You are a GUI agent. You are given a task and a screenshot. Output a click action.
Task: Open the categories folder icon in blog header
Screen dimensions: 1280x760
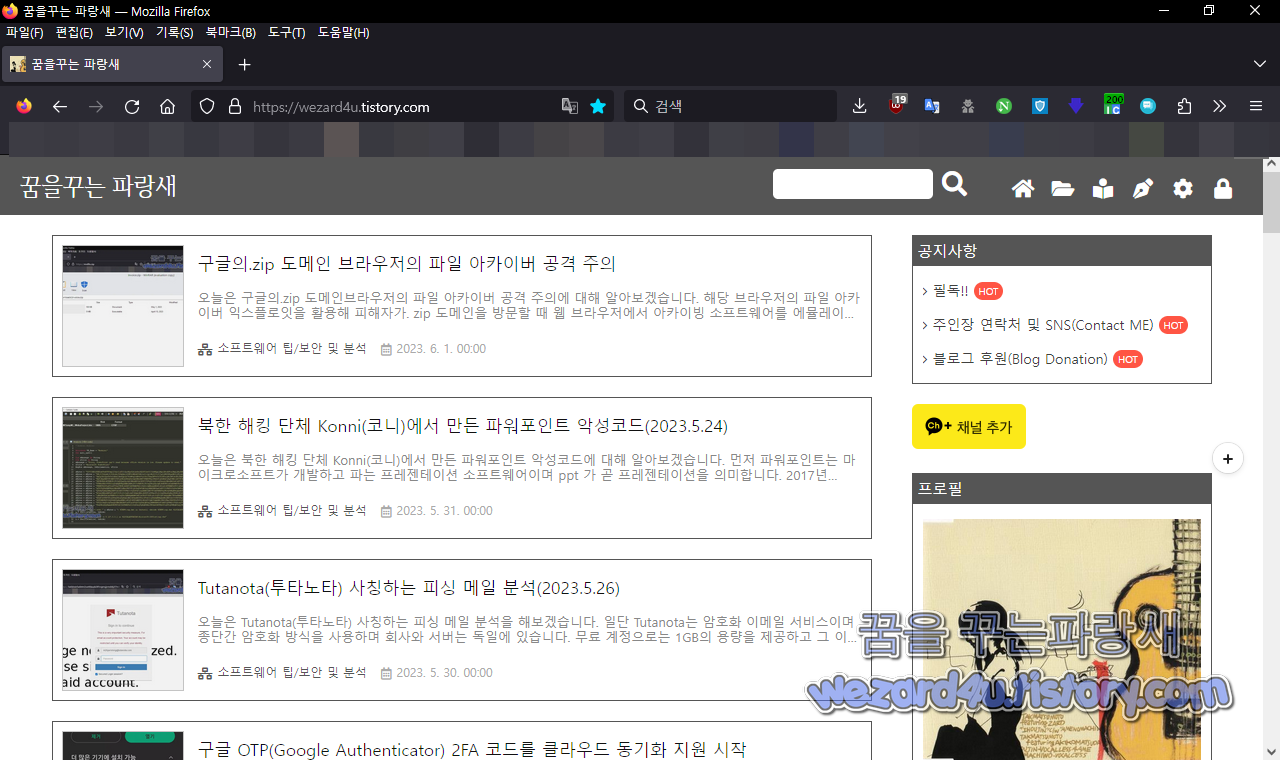(1062, 188)
